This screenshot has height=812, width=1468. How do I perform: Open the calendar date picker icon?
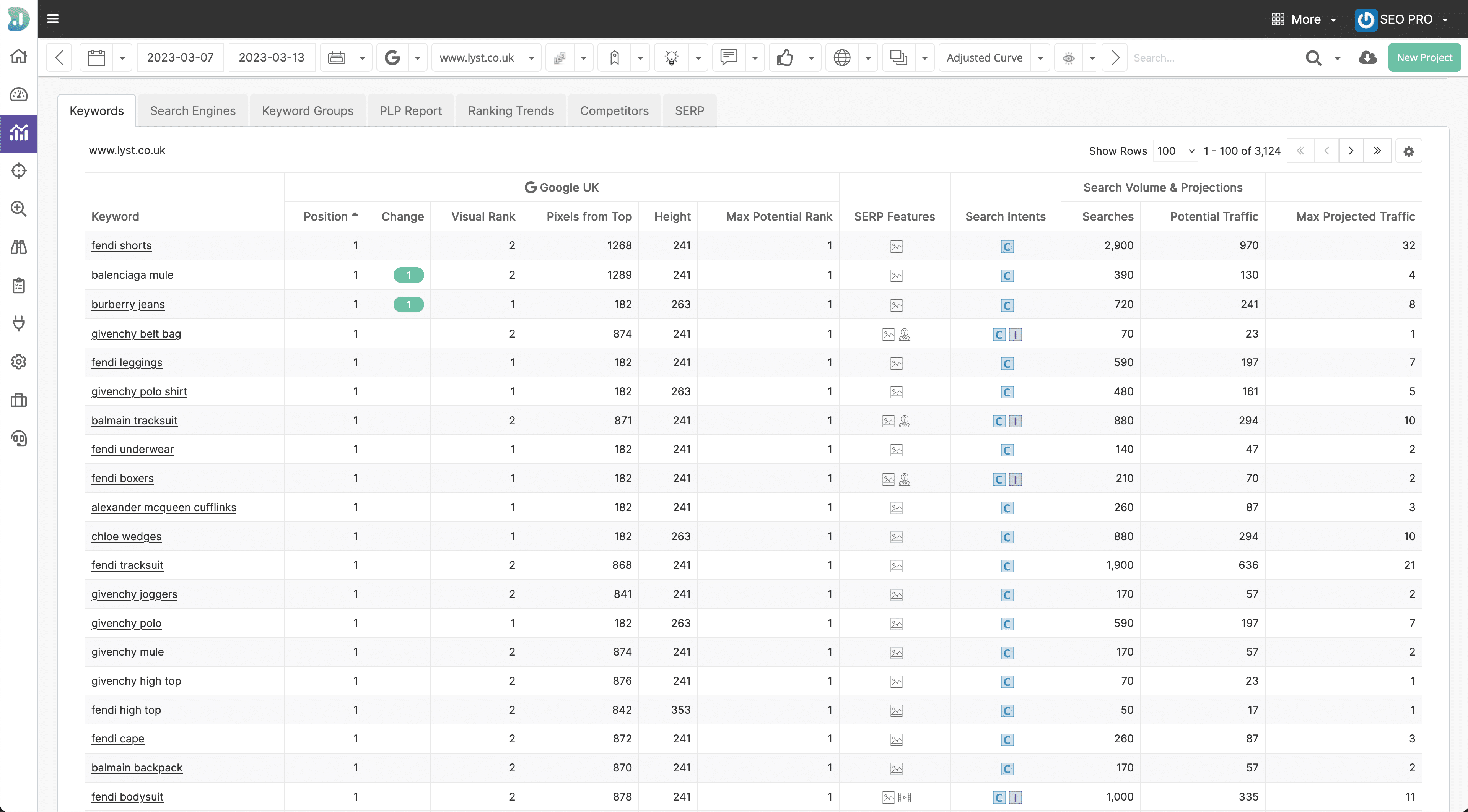click(x=96, y=57)
